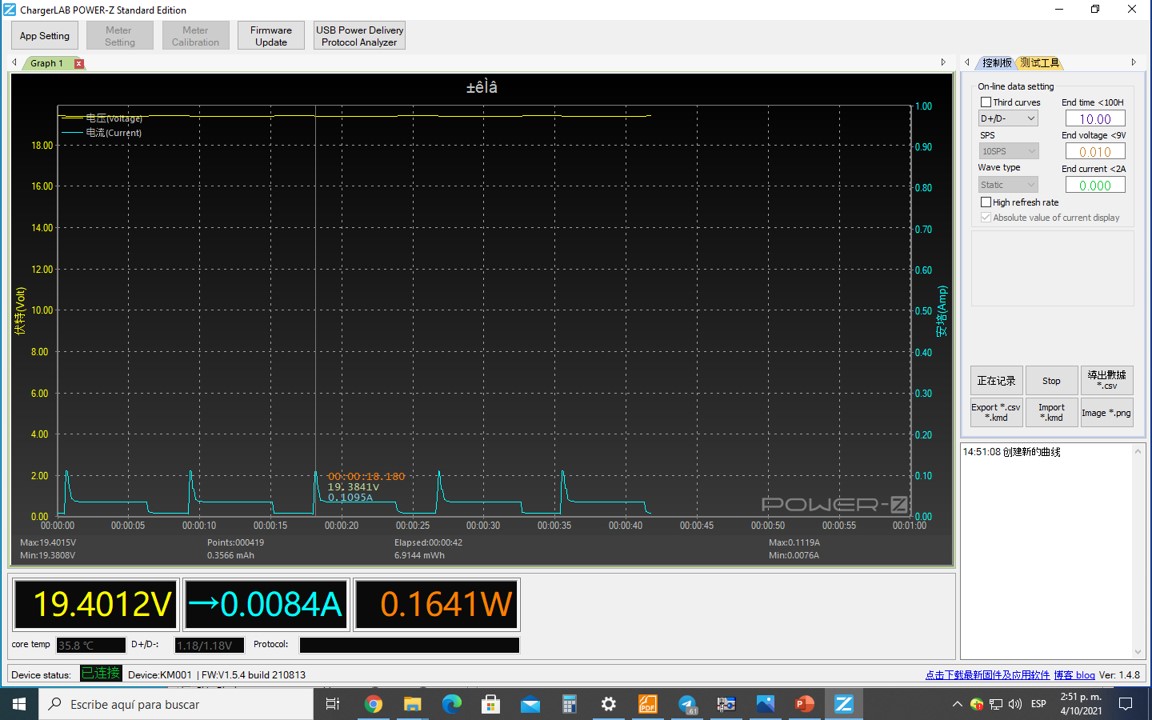The width and height of the screenshot is (1152, 720).
Task: Click the 19.4012V voltage readout
Action: click(x=96, y=604)
